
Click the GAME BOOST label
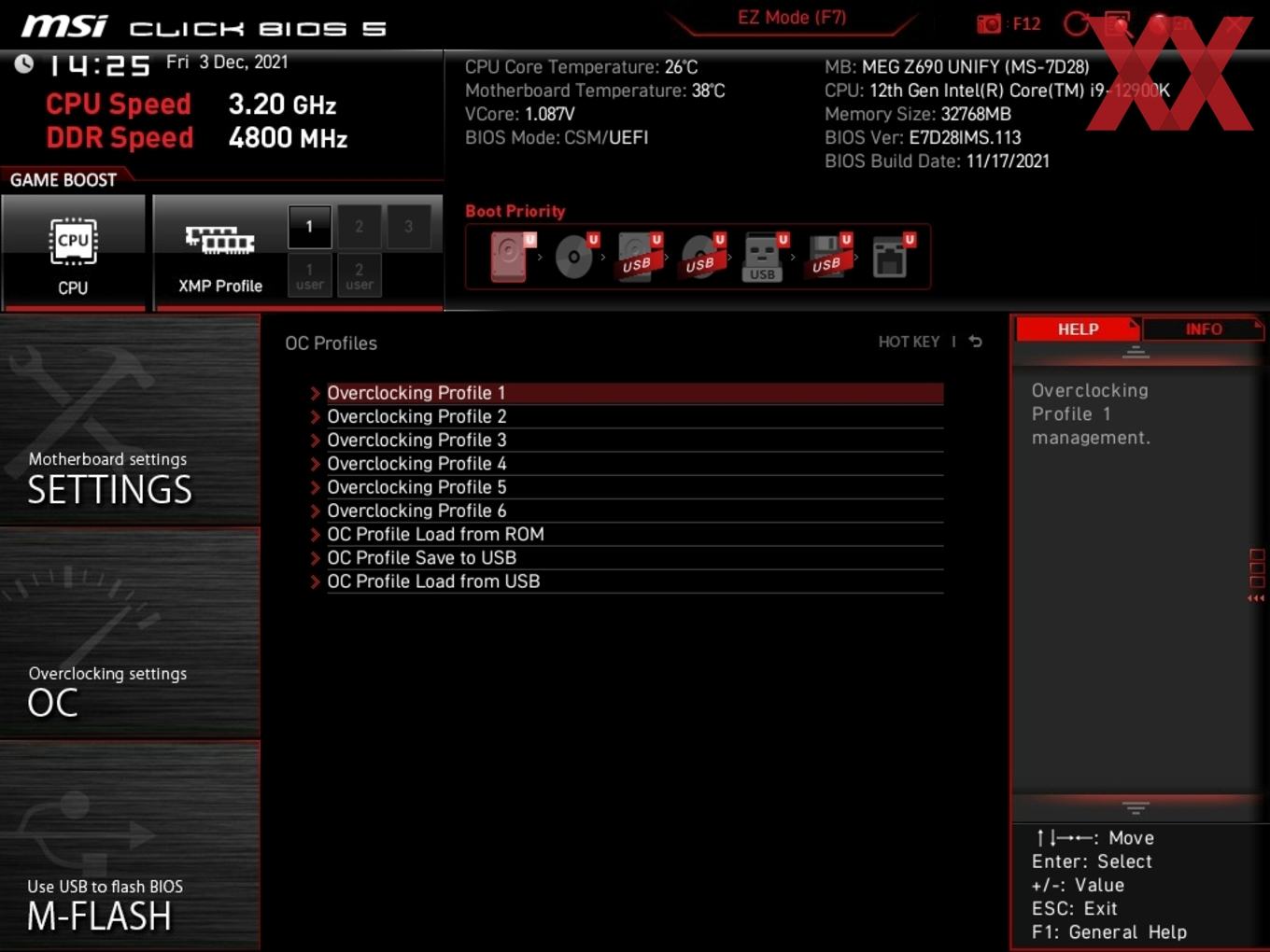coord(63,180)
